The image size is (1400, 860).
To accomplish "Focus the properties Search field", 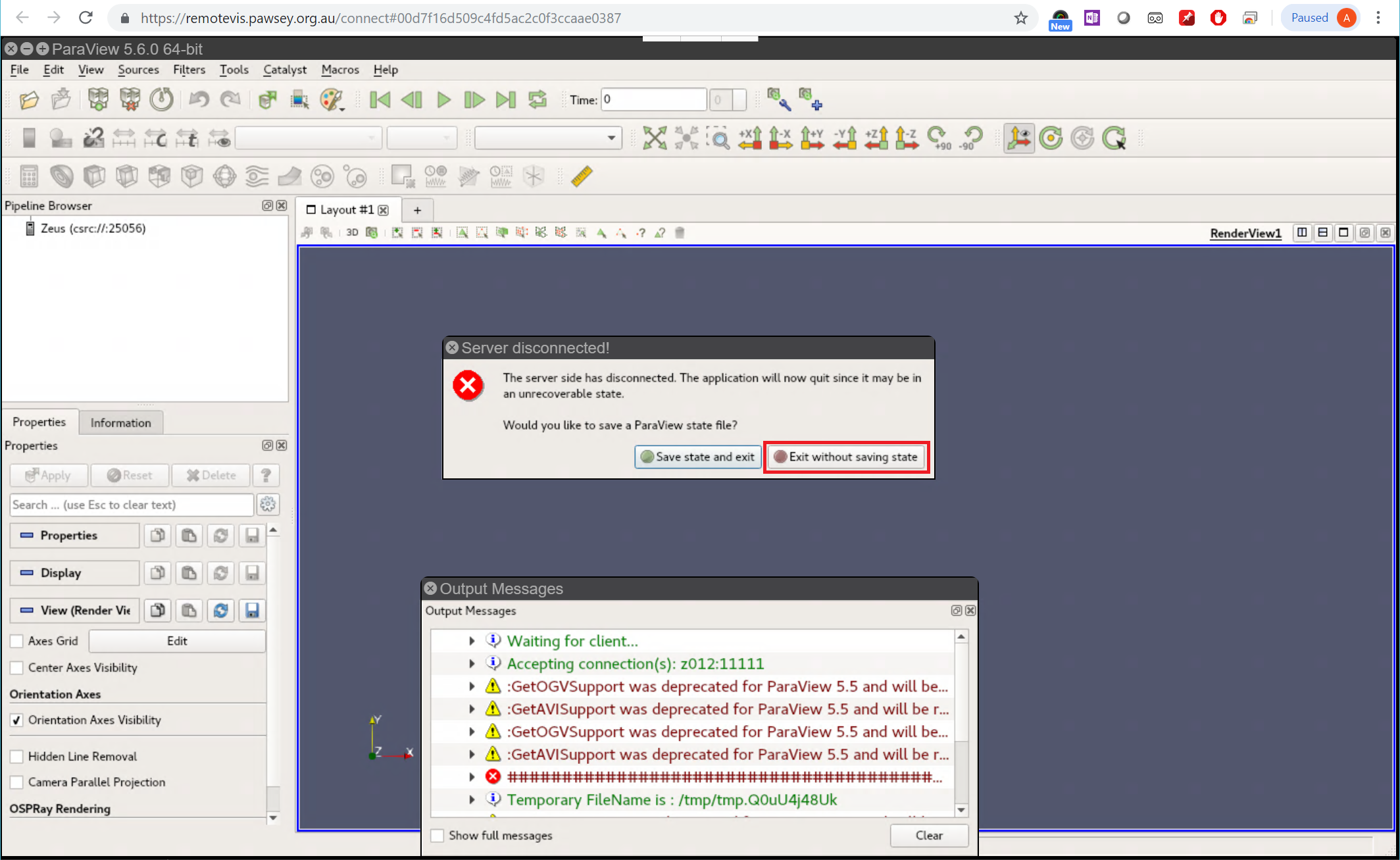I will [132, 505].
